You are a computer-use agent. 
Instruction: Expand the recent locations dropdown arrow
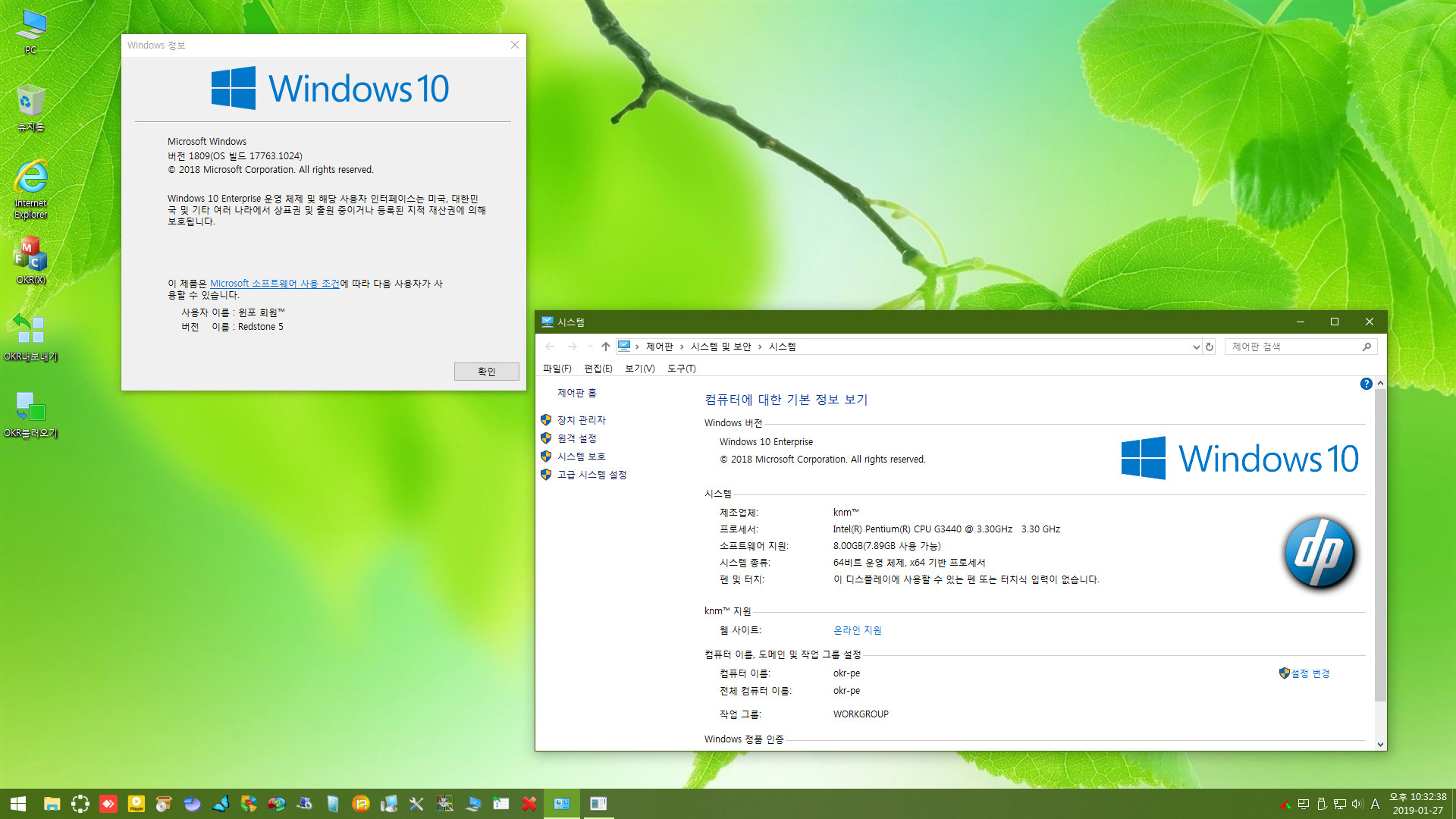tap(590, 347)
